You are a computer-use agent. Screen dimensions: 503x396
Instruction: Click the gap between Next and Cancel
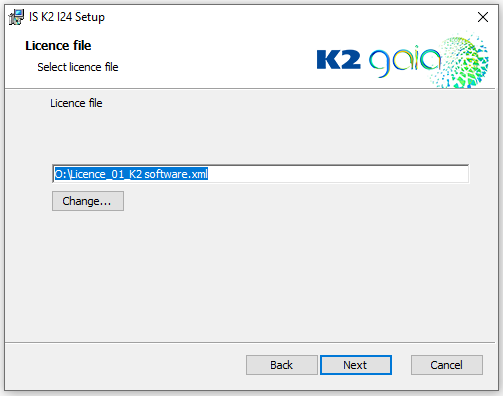tap(401, 365)
